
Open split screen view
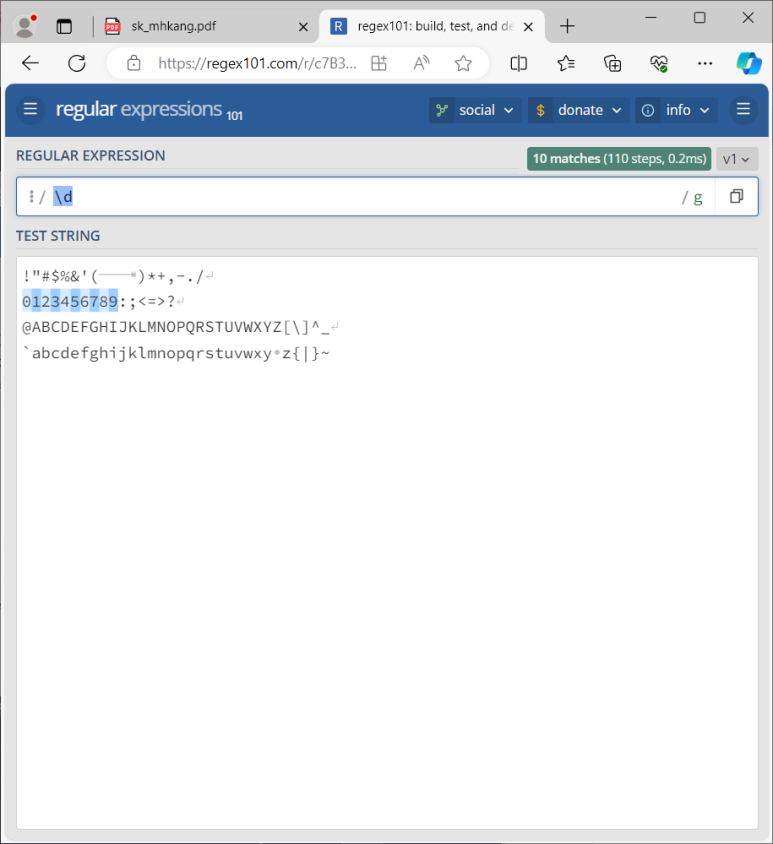tap(518, 64)
